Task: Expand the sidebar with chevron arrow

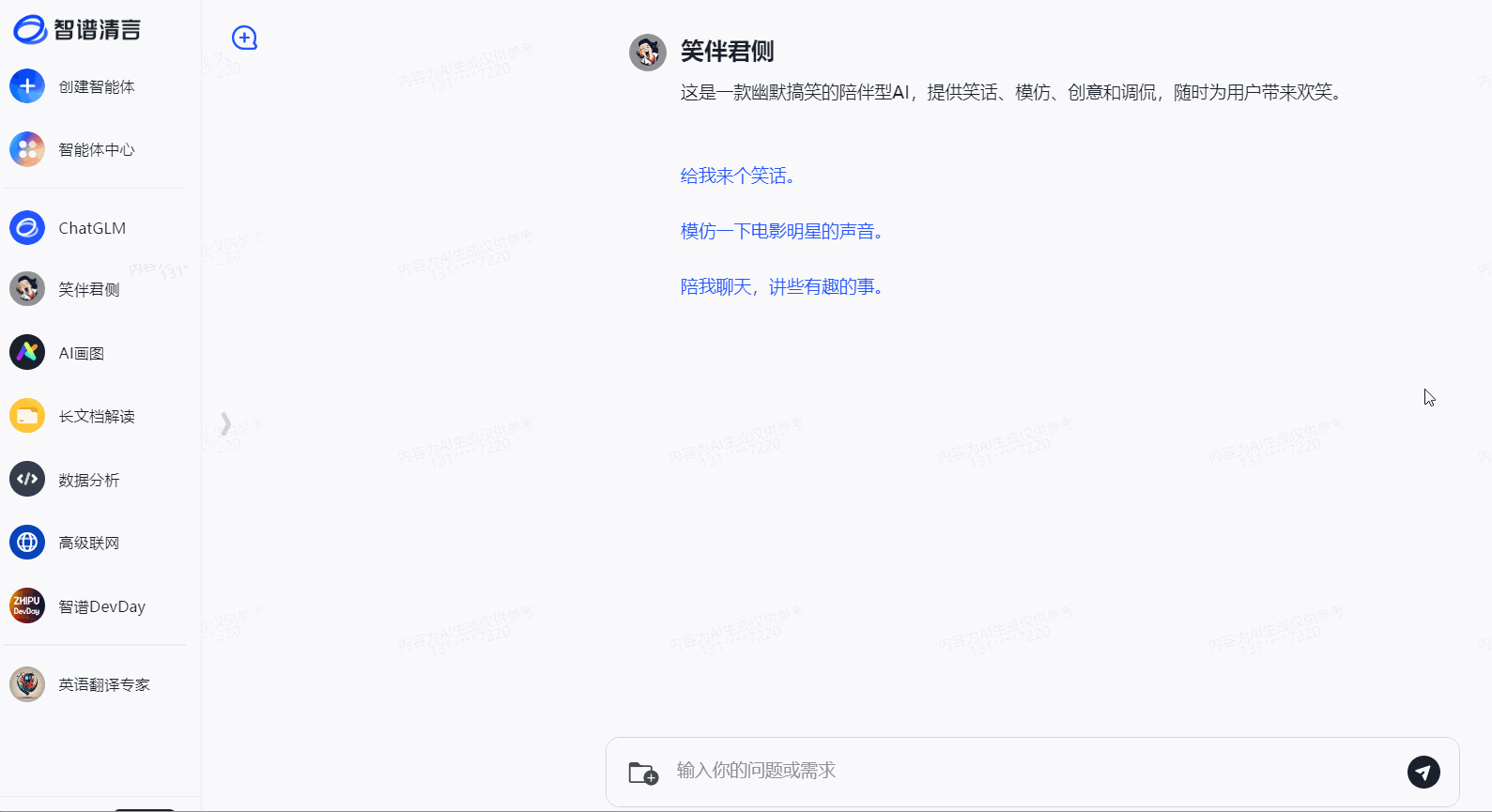Action: [225, 423]
